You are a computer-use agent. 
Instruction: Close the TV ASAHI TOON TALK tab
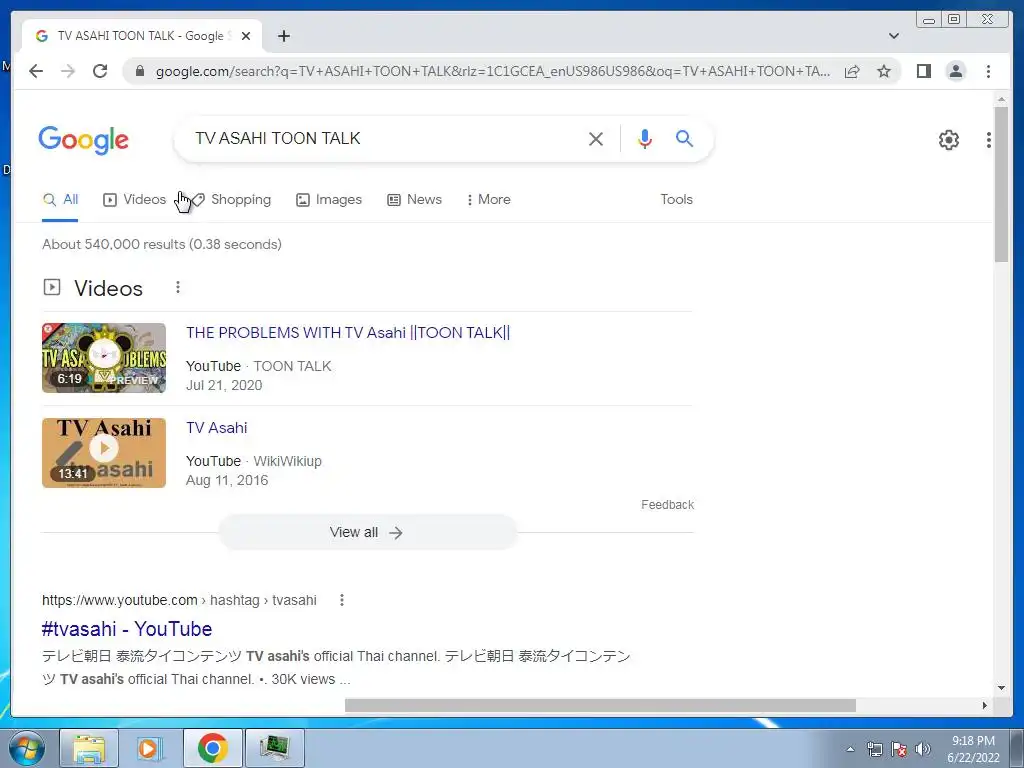[x=246, y=37]
